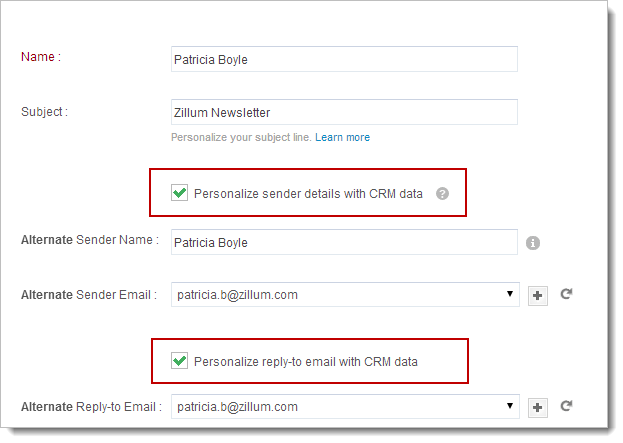623x443 pixels.
Task: Click the Name field label
Action: pyautogui.click(x=41, y=57)
